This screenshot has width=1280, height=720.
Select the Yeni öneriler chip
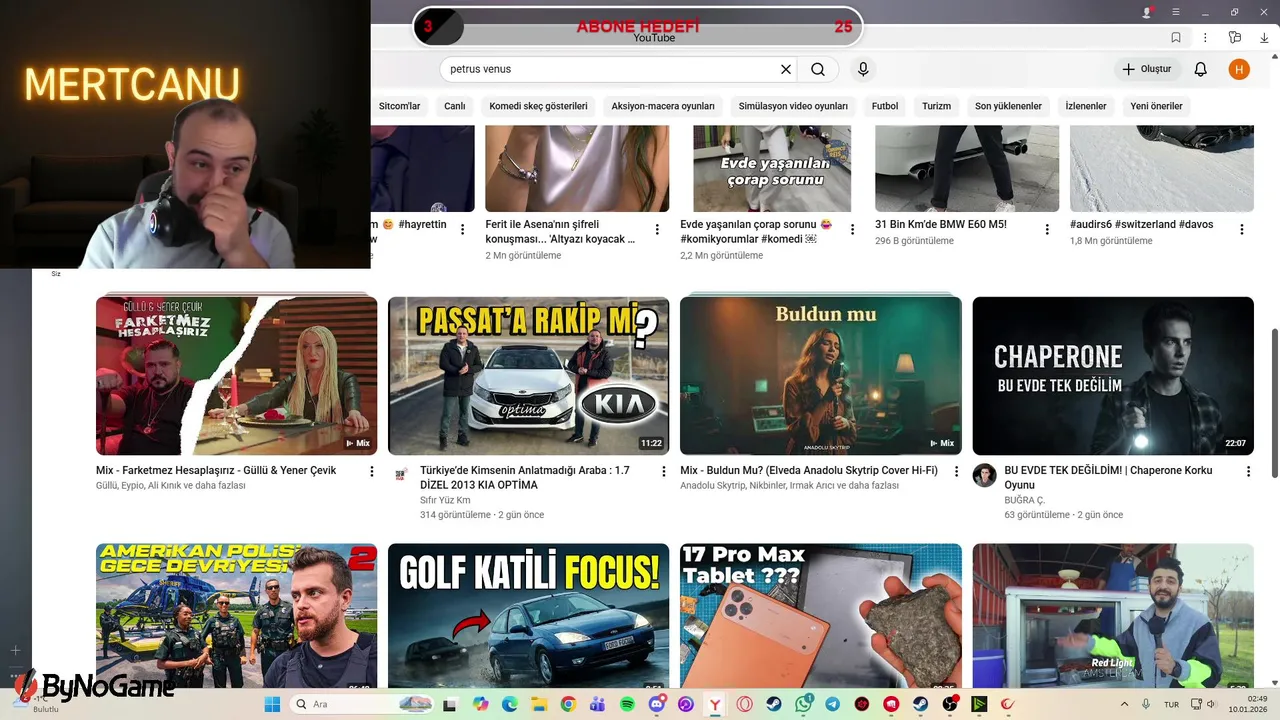[x=1156, y=106]
